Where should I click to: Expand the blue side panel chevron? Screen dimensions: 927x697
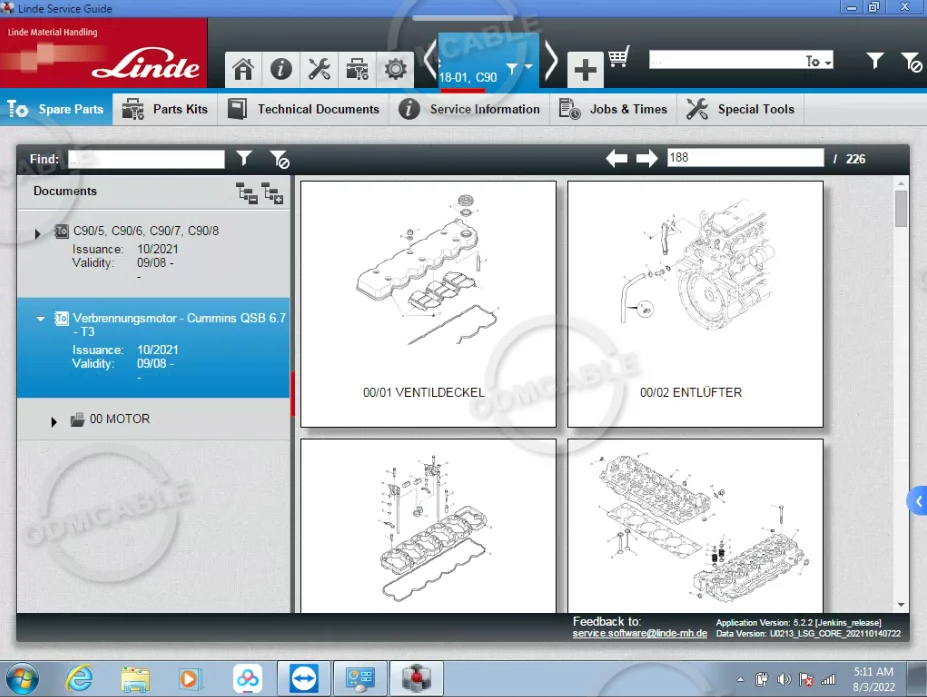click(918, 501)
